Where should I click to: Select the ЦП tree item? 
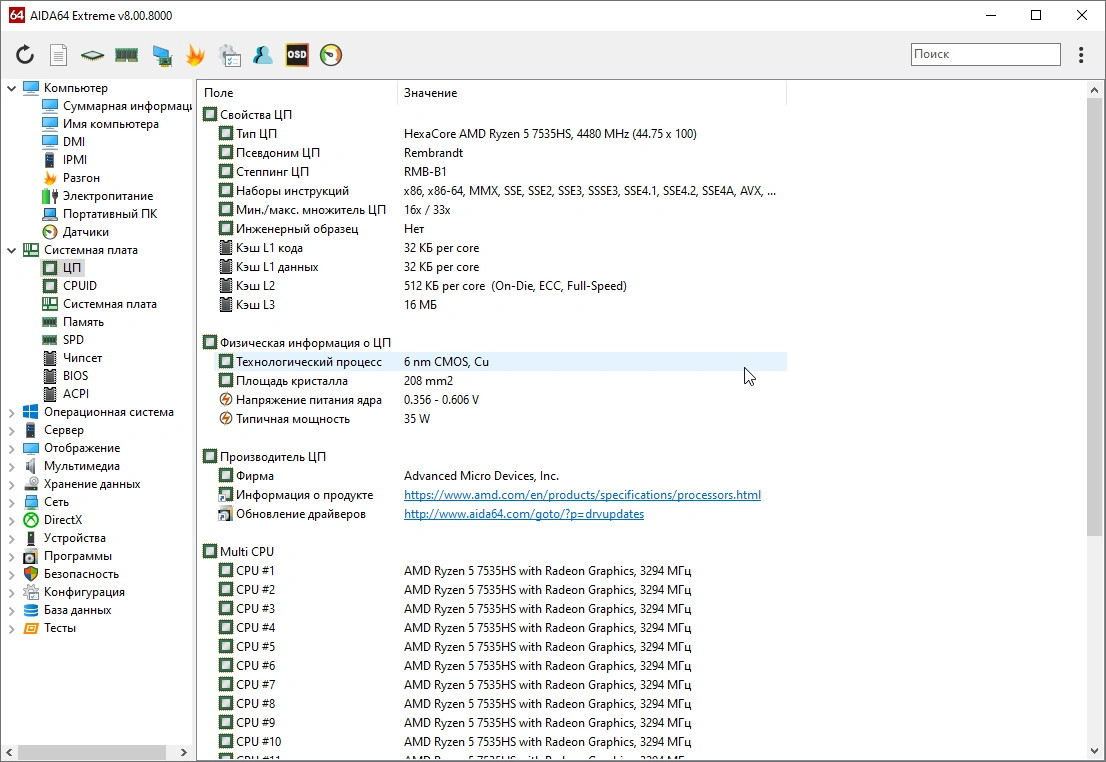(62, 267)
